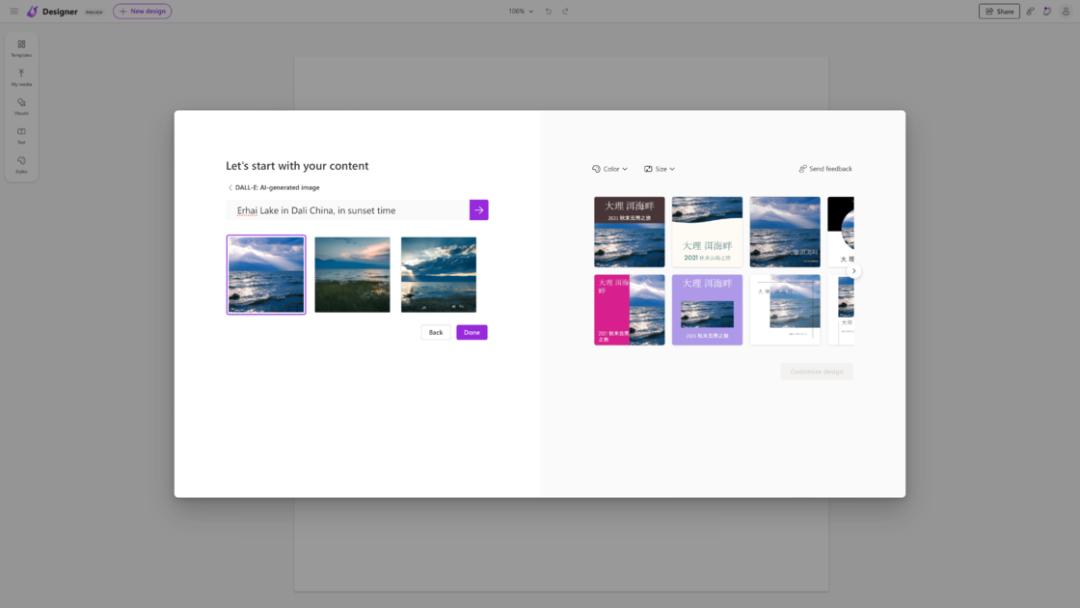Undo the last action

[548, 11]
